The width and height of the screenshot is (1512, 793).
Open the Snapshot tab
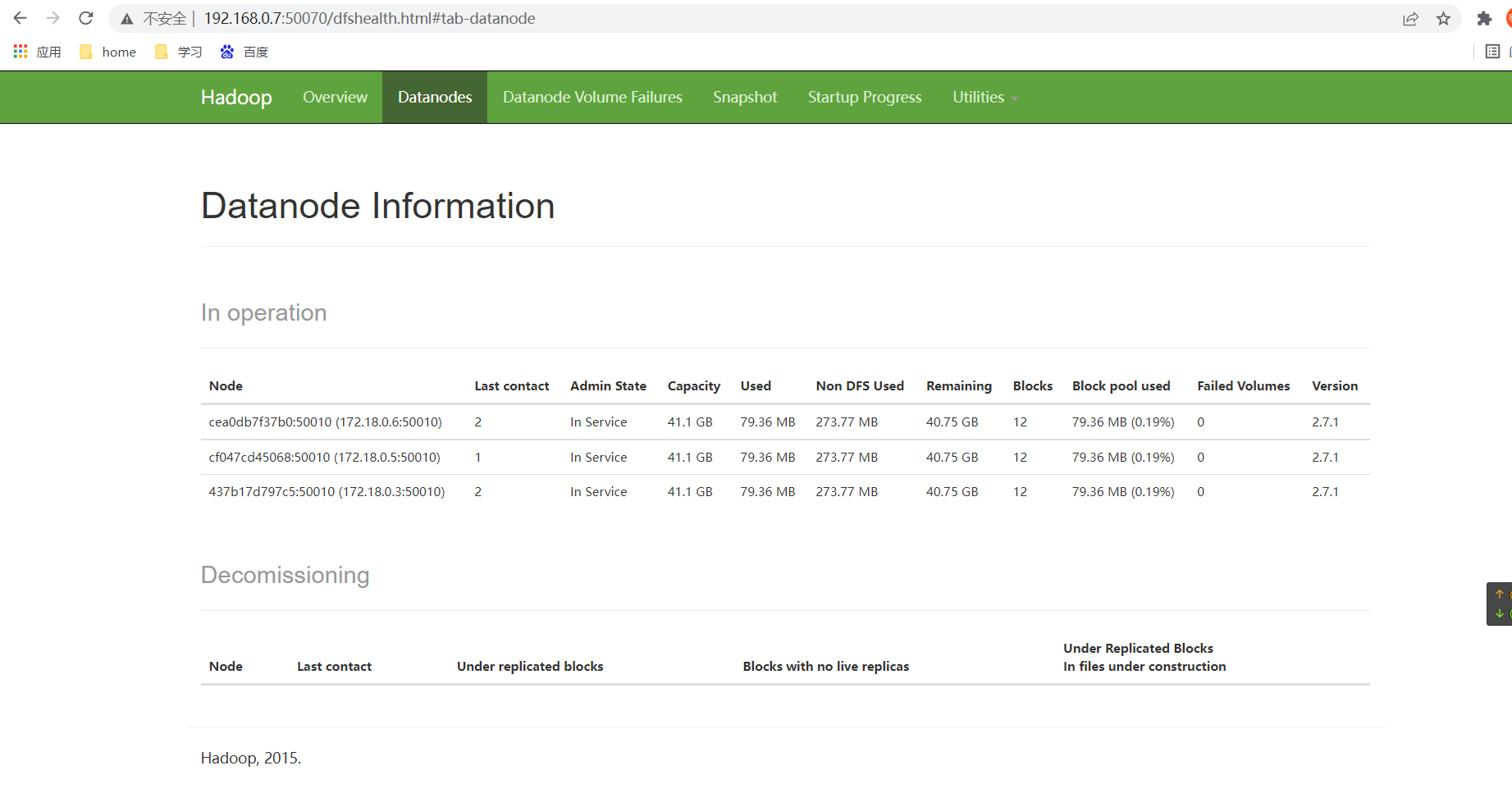[x=744, y=97]
